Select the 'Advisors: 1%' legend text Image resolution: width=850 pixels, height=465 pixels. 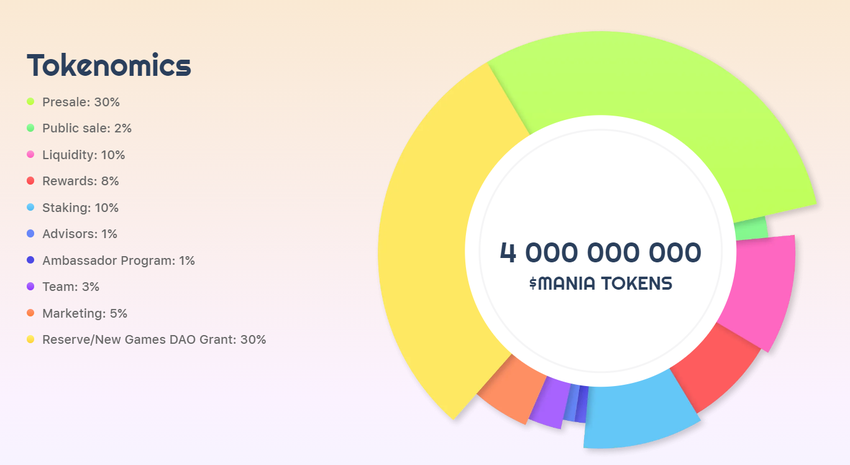(80, 234)
